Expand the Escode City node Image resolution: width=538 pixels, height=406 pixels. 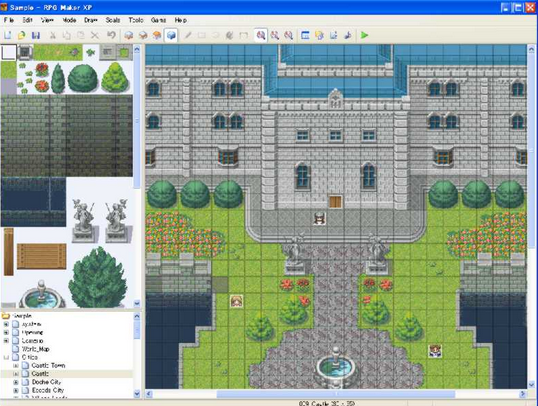point(16,390)
